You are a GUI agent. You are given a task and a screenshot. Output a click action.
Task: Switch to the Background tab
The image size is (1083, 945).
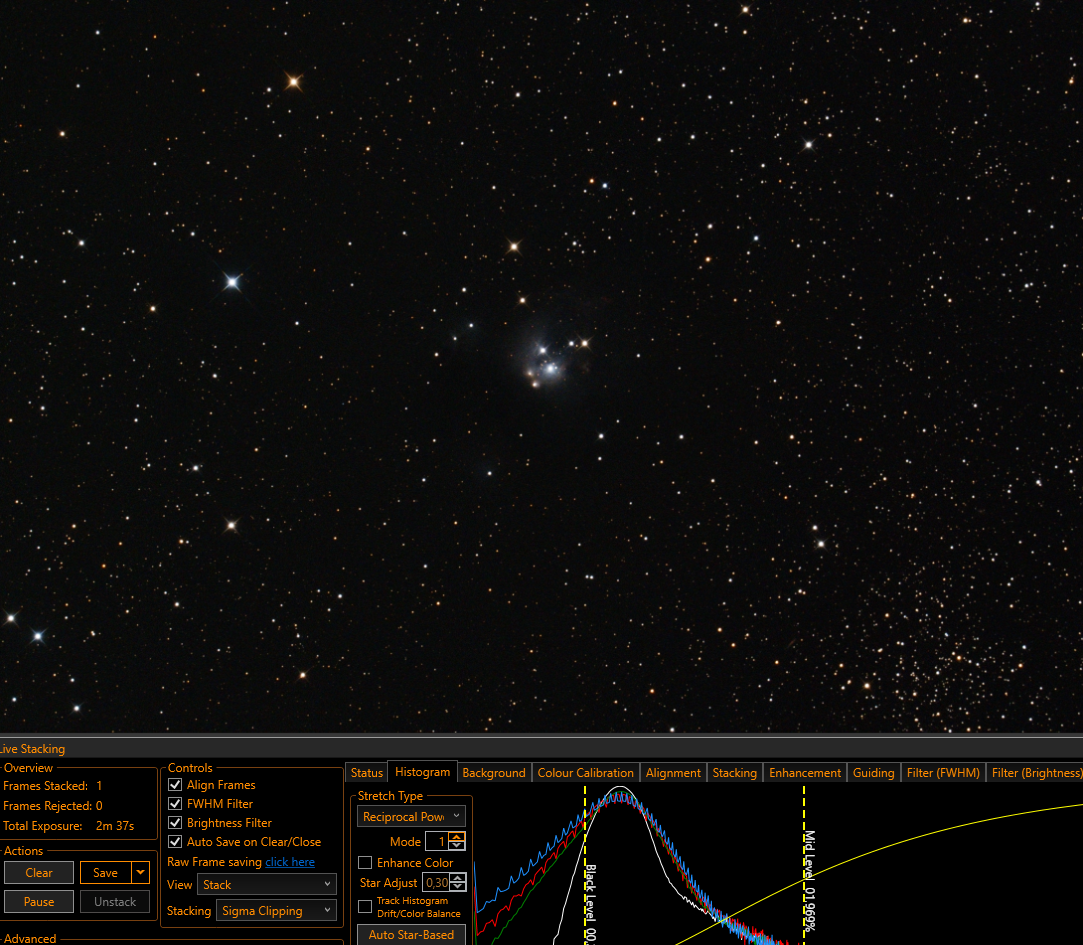click(494, 772)
